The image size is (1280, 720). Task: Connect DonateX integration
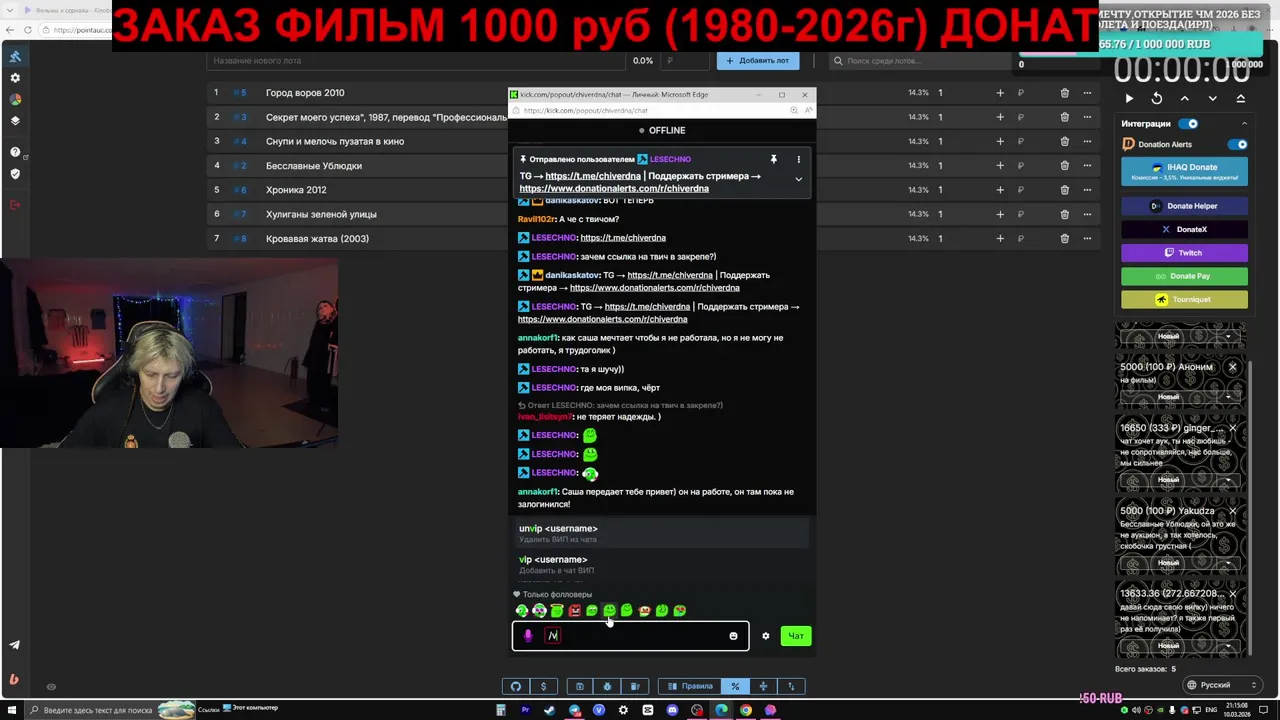[1184, 229]
